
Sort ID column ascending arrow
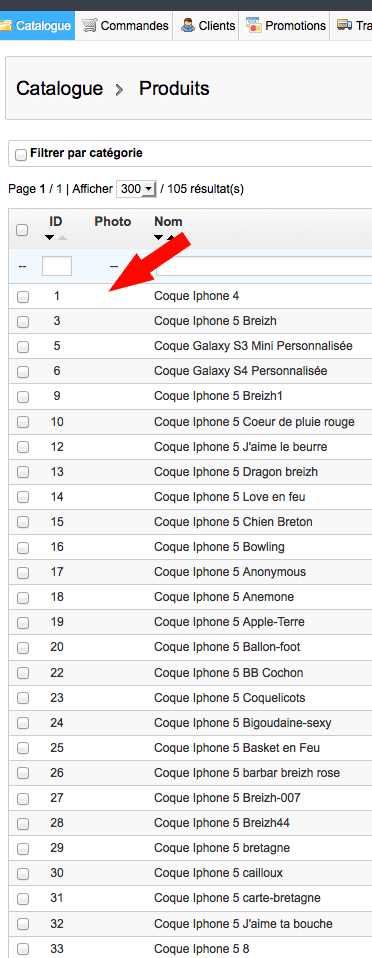[x=62, y=238]
